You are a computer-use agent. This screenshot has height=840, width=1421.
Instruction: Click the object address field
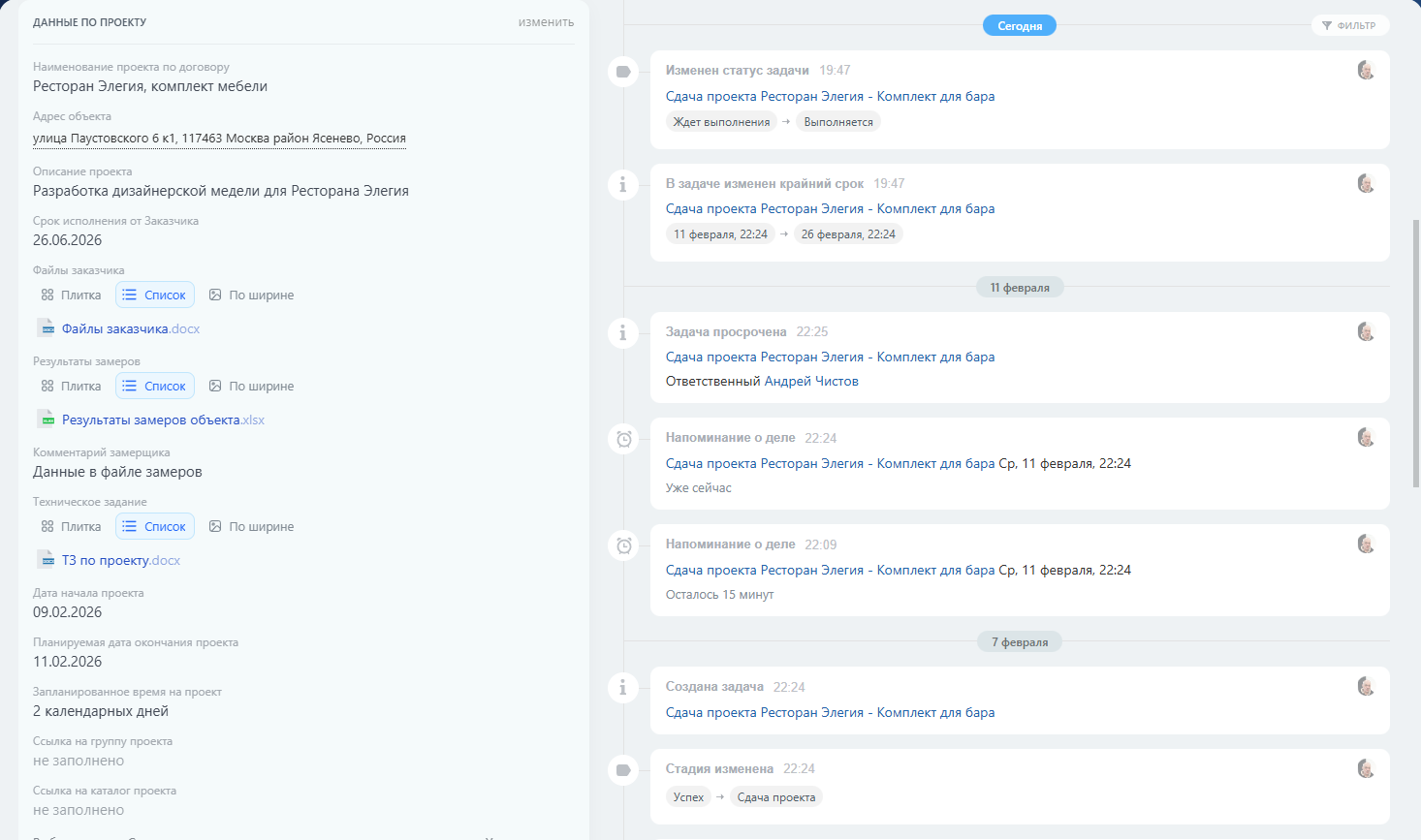[219, 139]
